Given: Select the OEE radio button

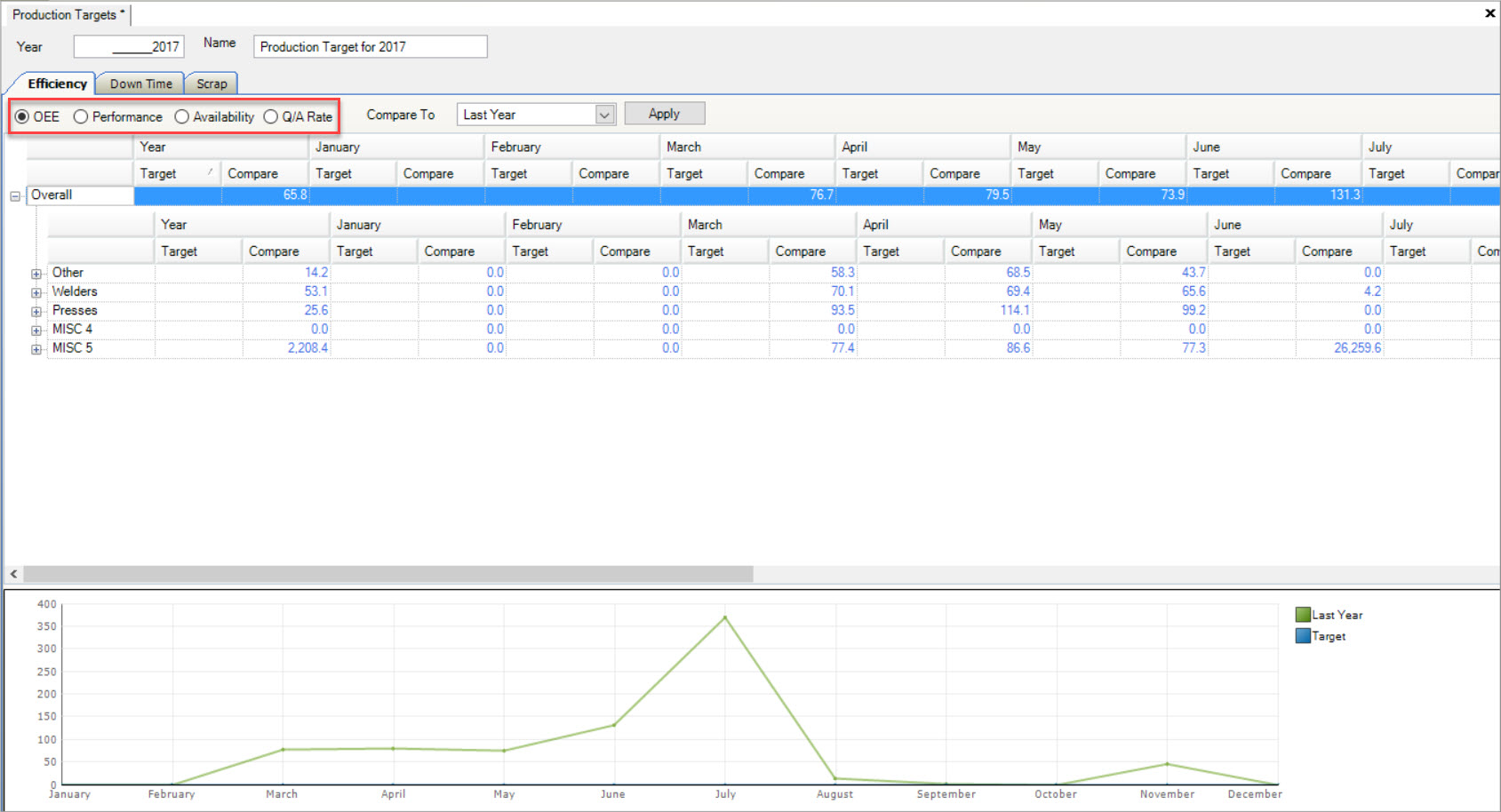Looking at the screenshot, I should pyautogui.click(x=22, y=116).
